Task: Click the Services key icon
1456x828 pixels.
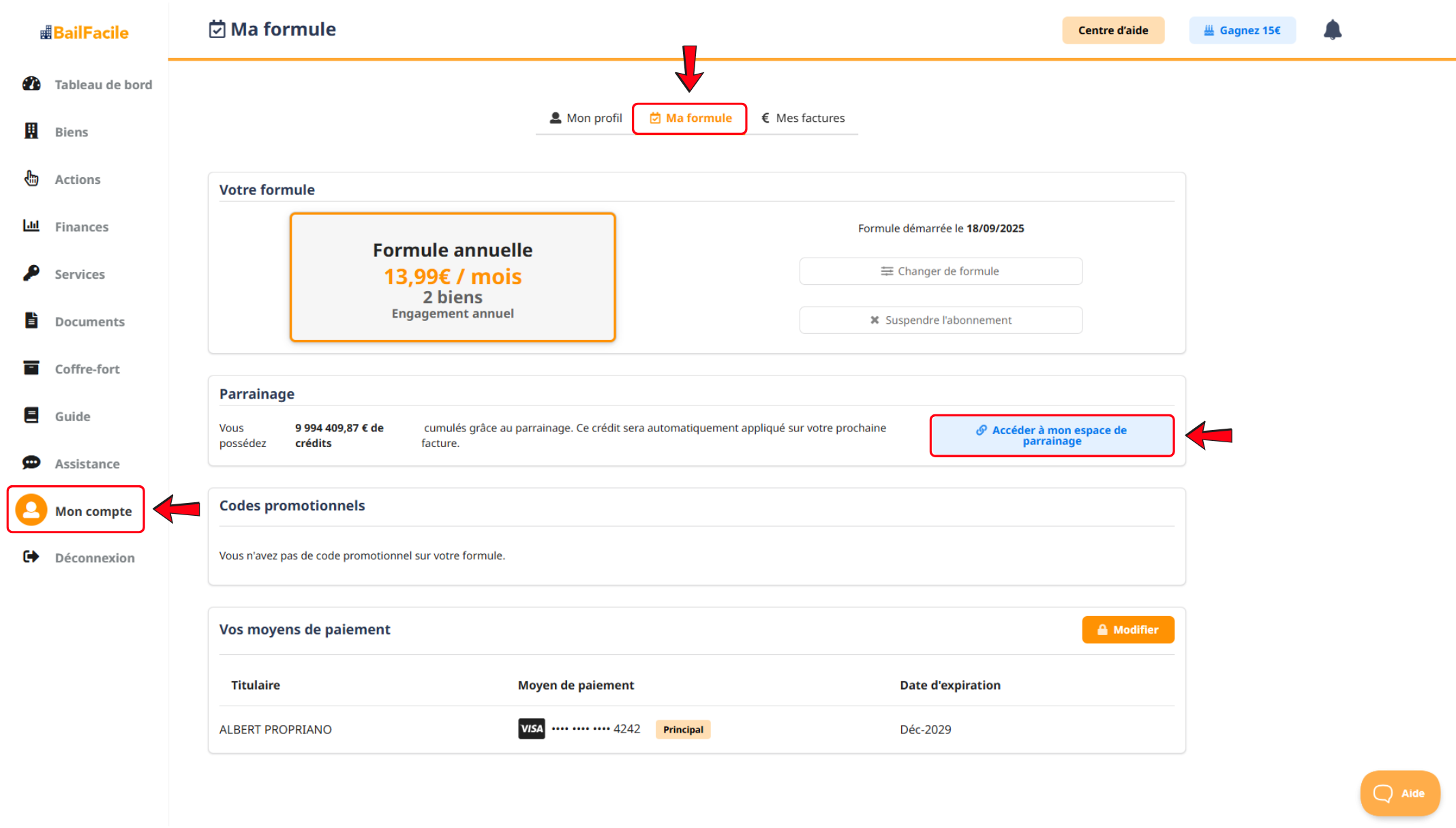Action: 31,273
